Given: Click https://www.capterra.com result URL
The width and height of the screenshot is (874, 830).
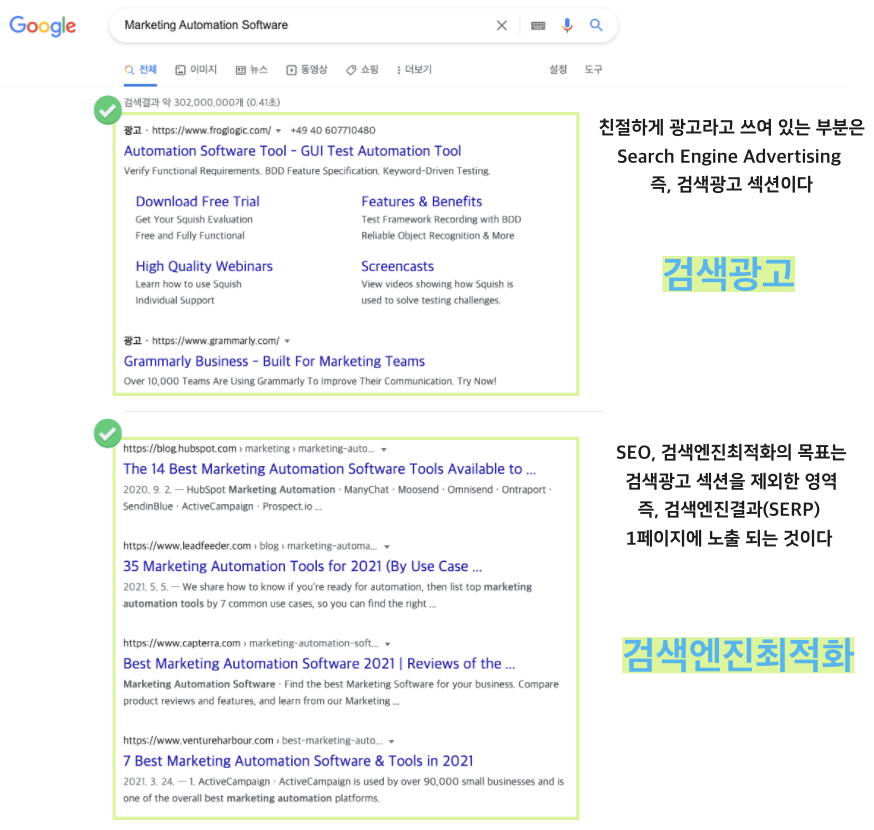Looking at the screenshot, I should (x=182, y=643).
